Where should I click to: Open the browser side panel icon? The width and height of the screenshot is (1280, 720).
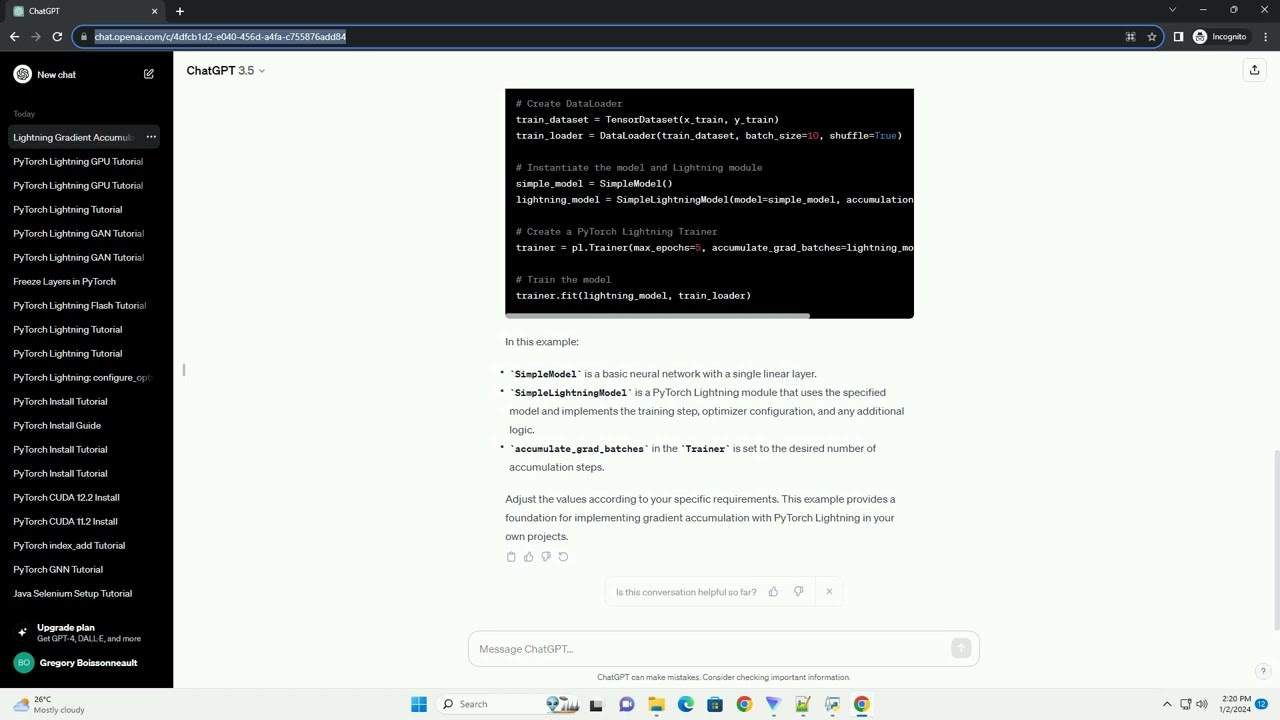tap(1178, 37)
